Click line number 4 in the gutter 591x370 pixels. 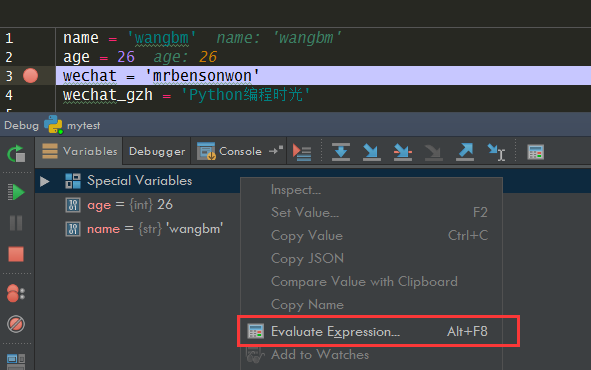point(9,95)
